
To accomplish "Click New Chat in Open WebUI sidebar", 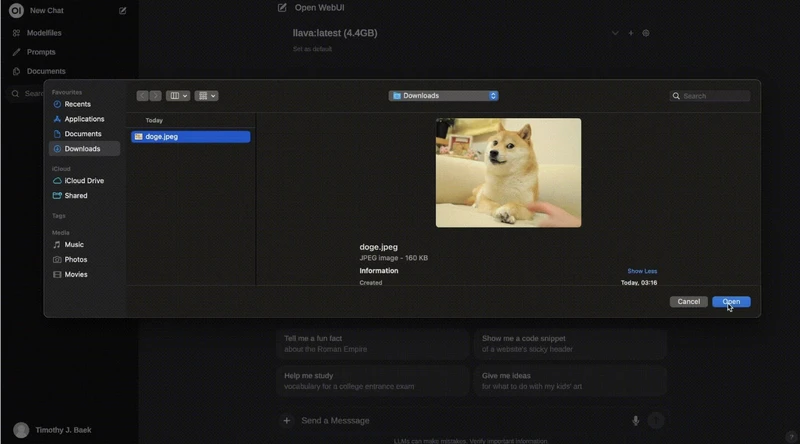I will (46, 10).
